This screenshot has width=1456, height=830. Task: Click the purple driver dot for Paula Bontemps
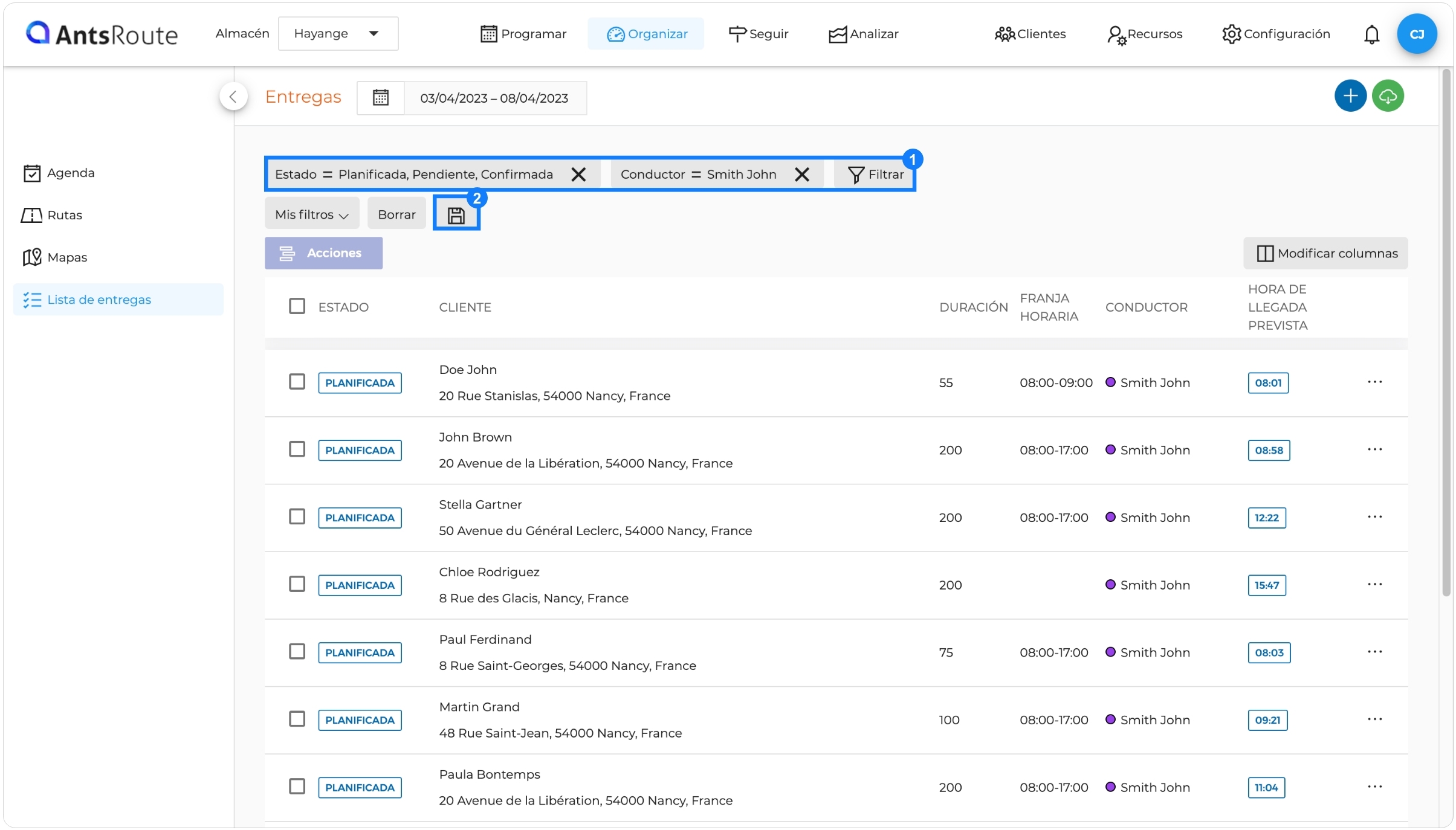click(x=1110, y=787)
